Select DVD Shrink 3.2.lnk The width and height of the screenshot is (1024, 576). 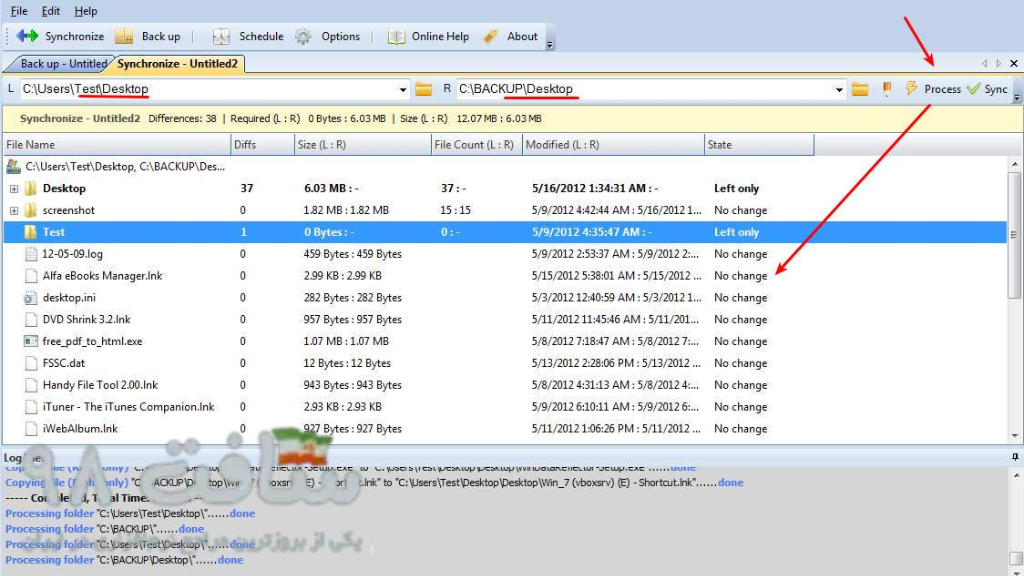coord(87,319)
